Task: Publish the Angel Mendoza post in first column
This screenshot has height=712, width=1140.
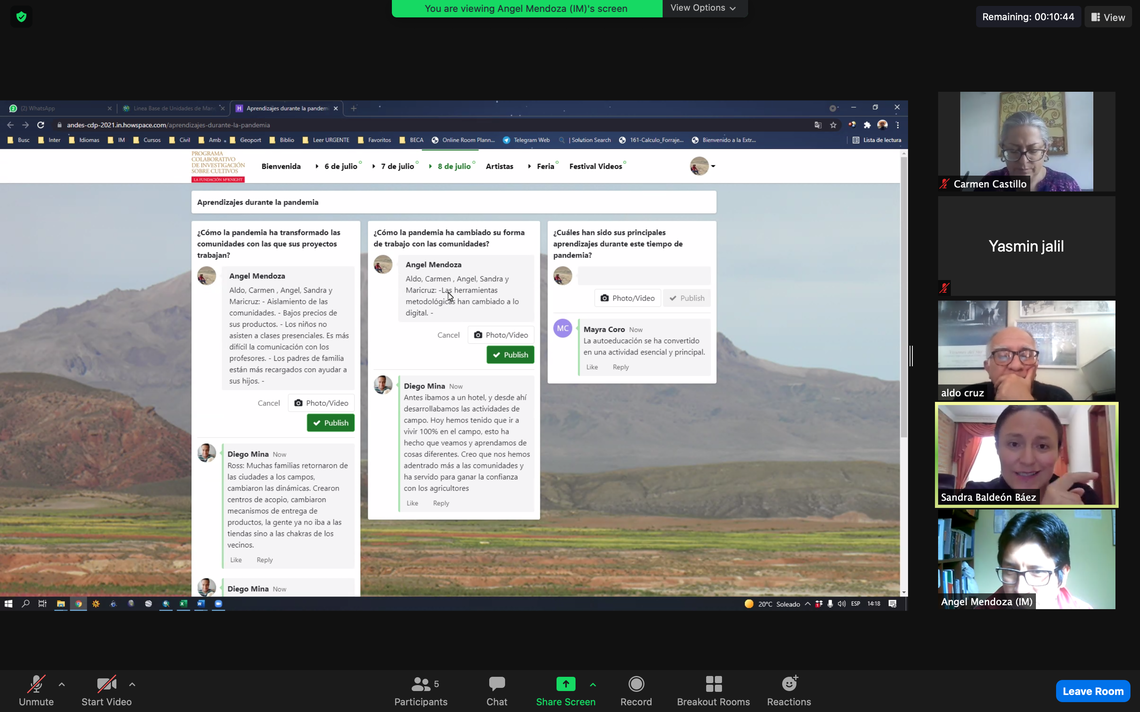Action: tap(330, 423)
